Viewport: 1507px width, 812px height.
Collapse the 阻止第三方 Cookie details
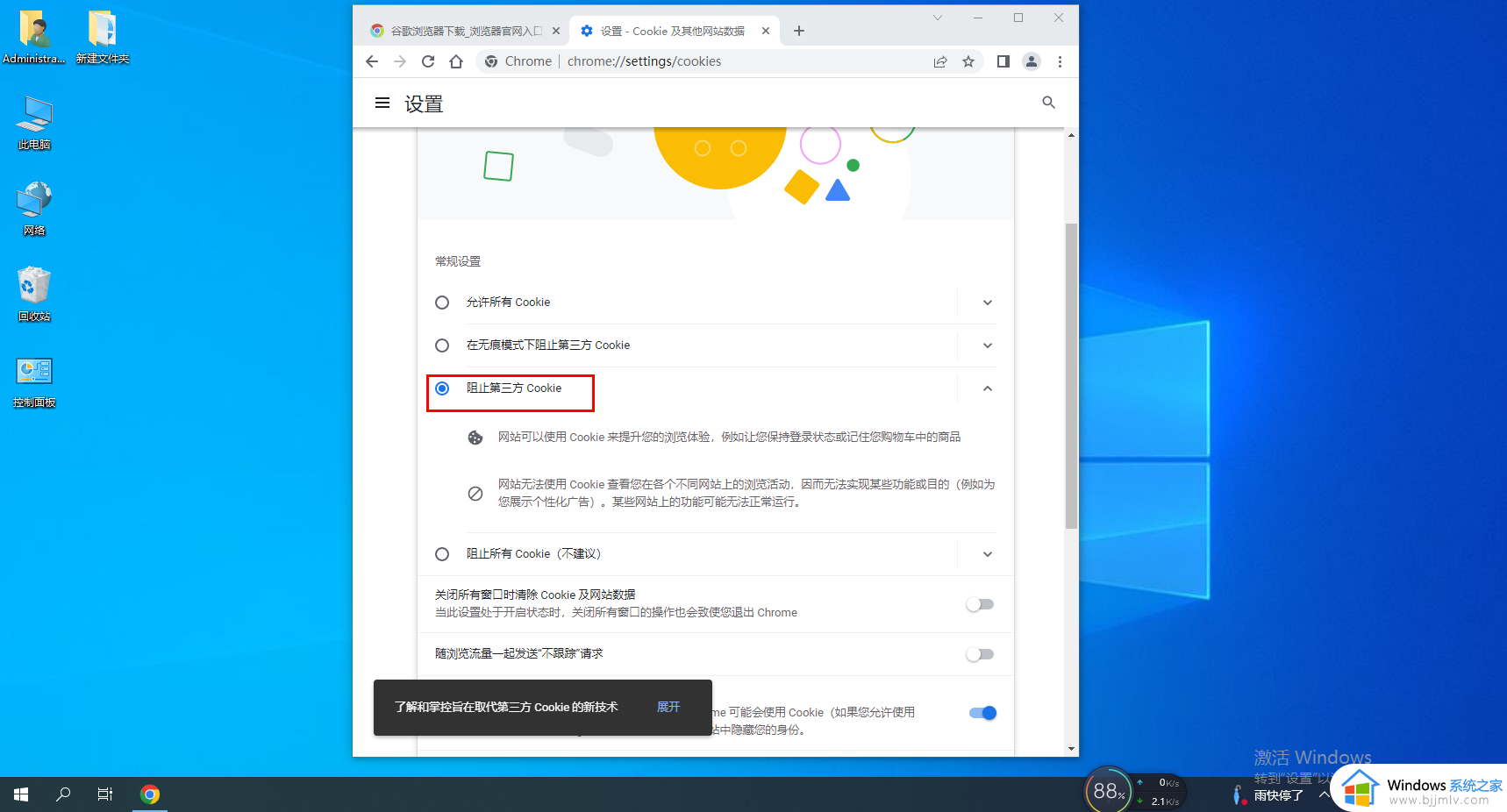coord(988,388)
